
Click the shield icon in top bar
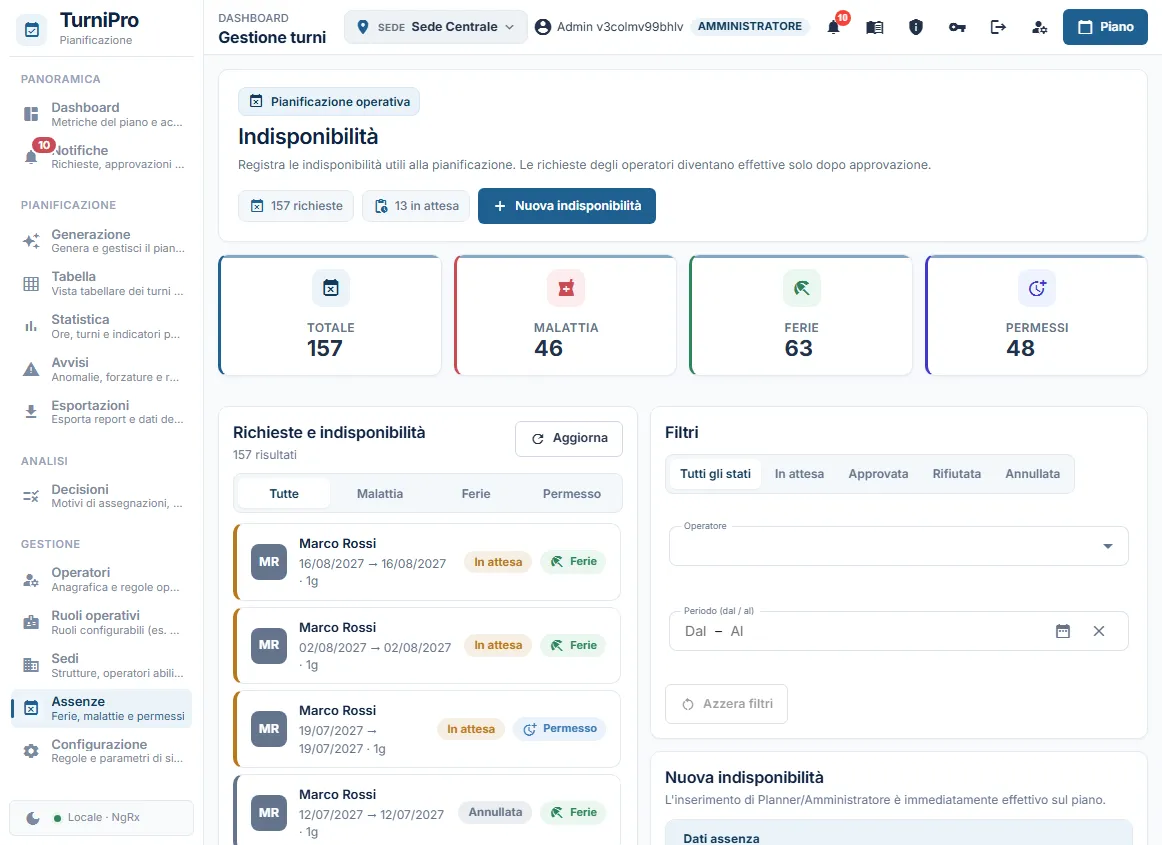click(916, 27)
